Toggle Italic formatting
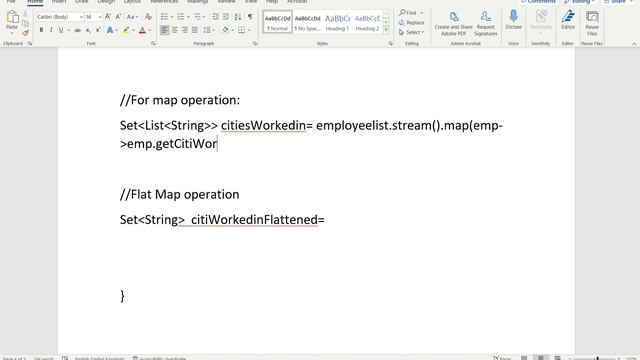Viewport: 640px width, 360px height. [51, 30]
